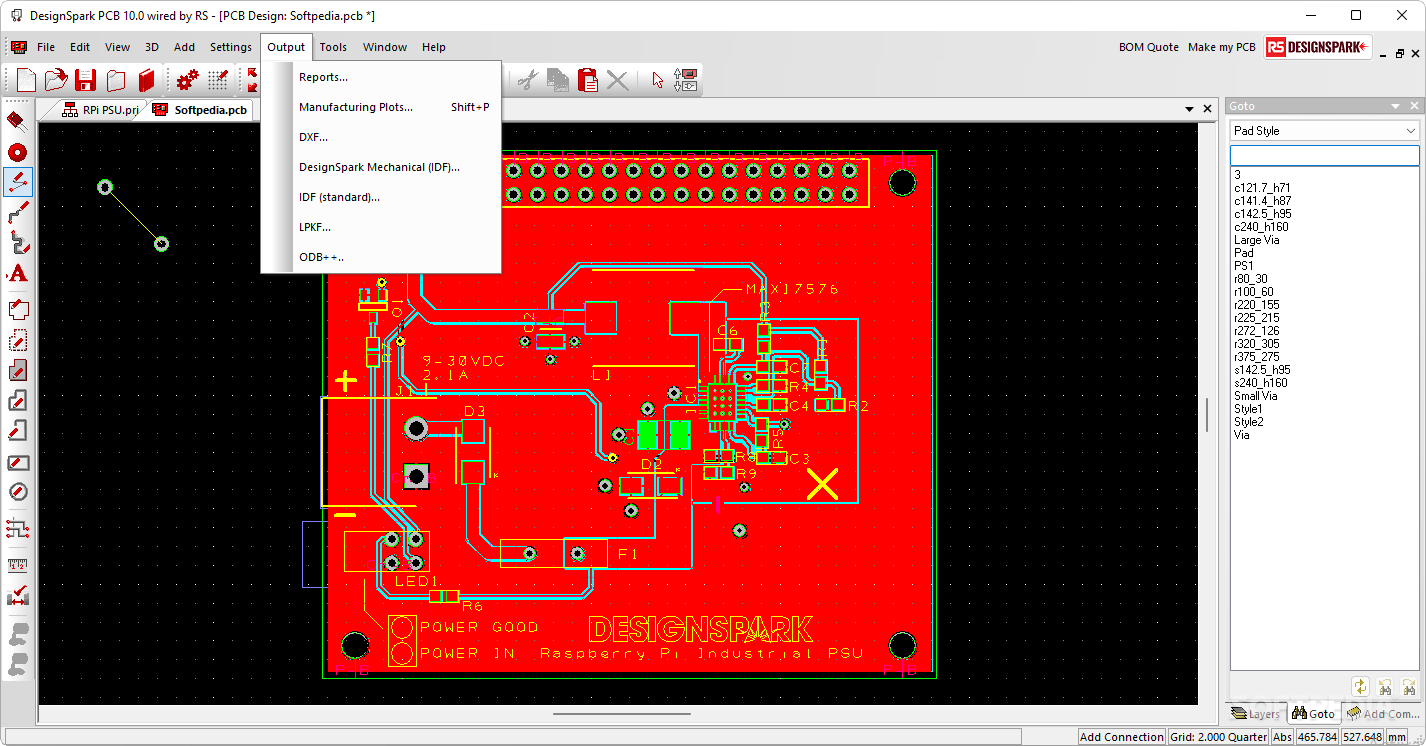Click the grid settings dotted icon
The height and width of the screenshot is (746, 1426).
click(x=218, y=80)
